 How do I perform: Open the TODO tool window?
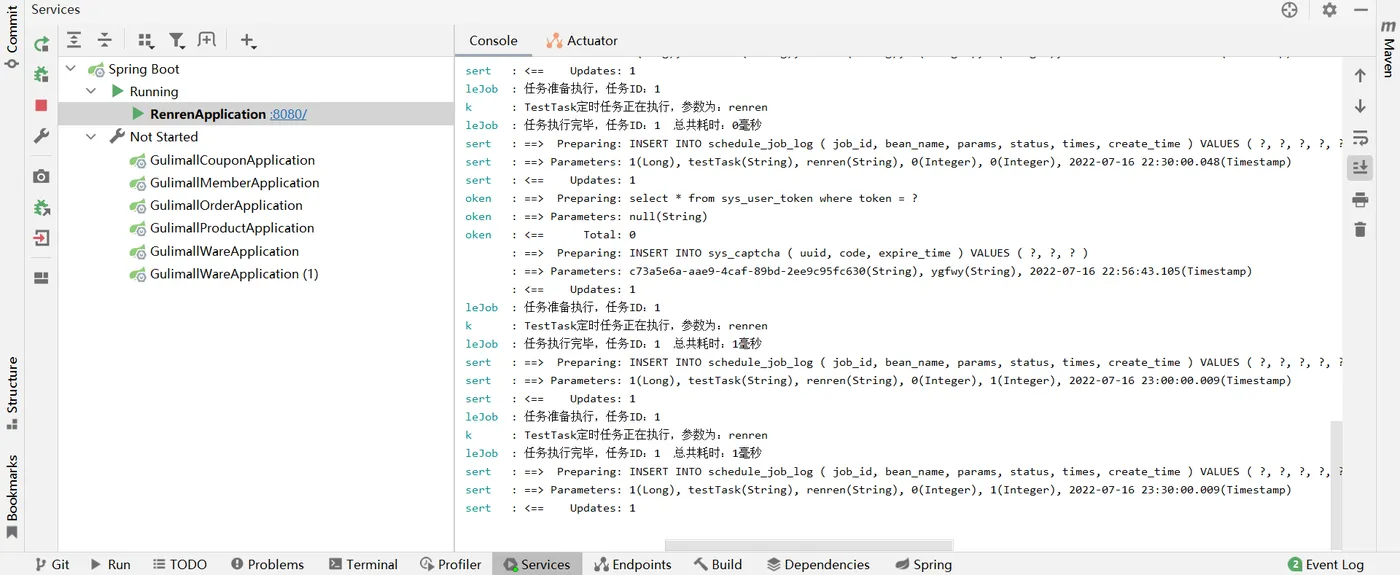[x=180, y=564]
